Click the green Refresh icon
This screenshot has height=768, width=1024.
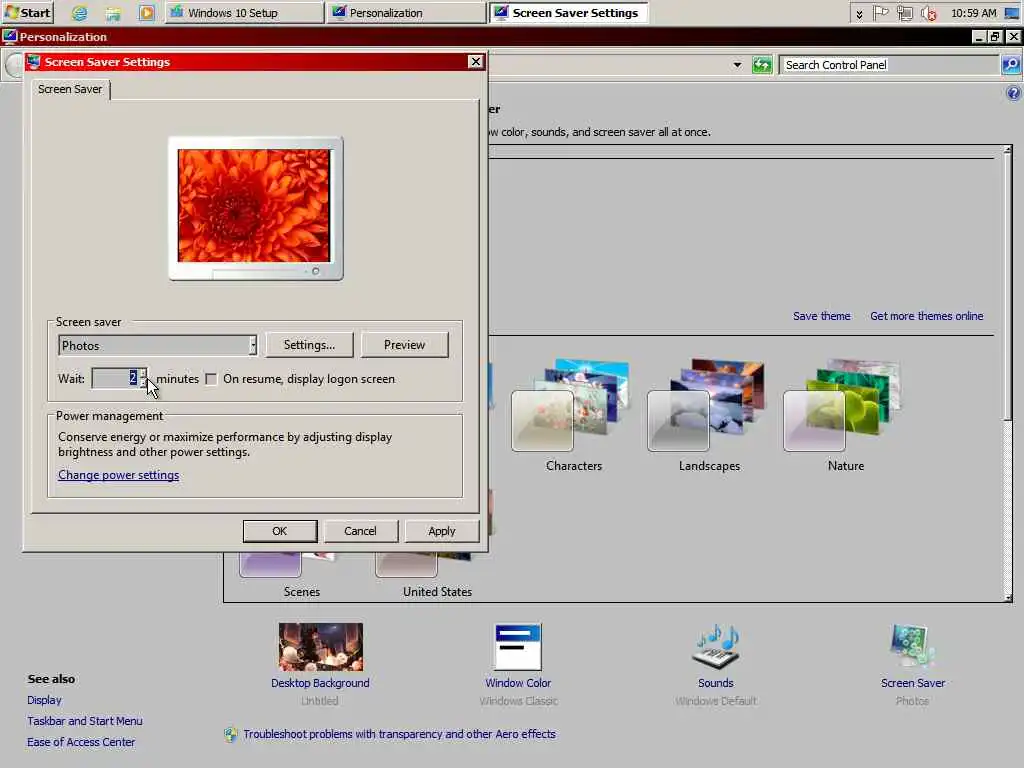pos(761,65)
